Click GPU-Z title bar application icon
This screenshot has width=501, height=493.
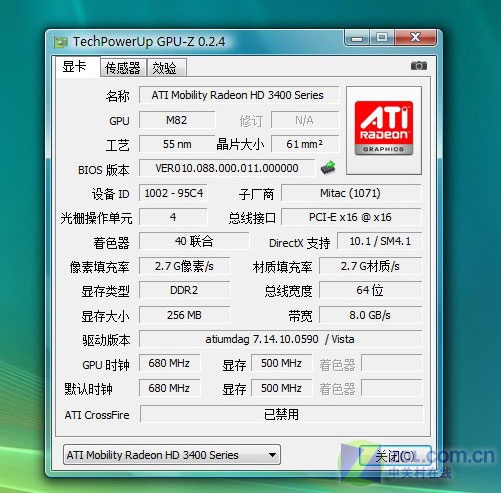61,42
